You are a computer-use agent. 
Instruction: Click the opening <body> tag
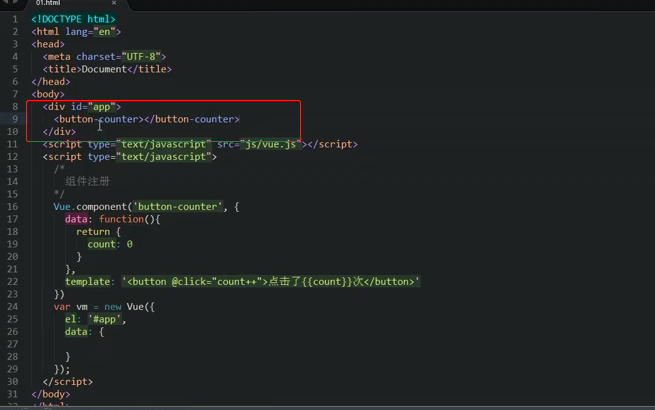pyautogui.click(x=48, y=94)
